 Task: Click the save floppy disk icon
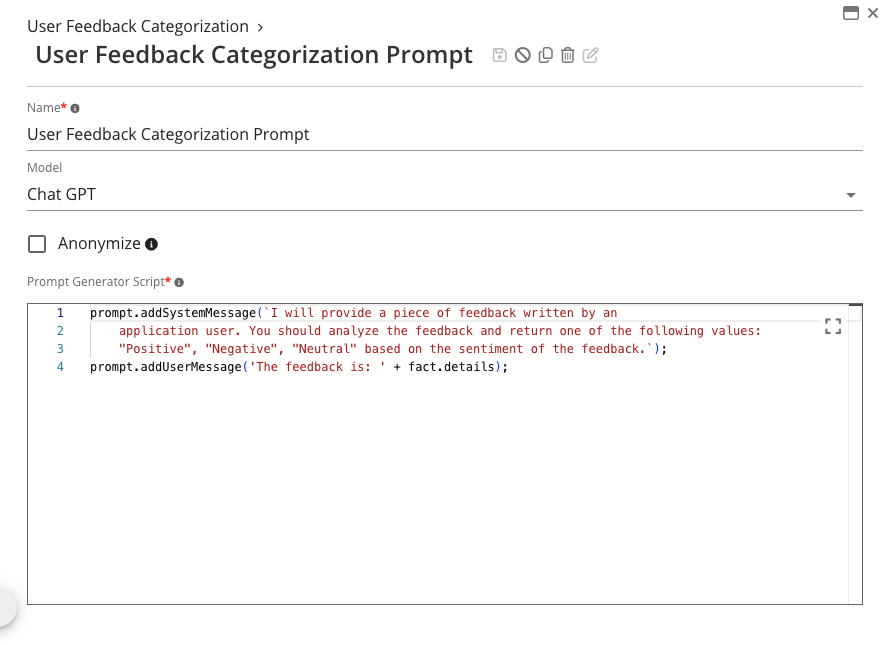click(500, 55)
